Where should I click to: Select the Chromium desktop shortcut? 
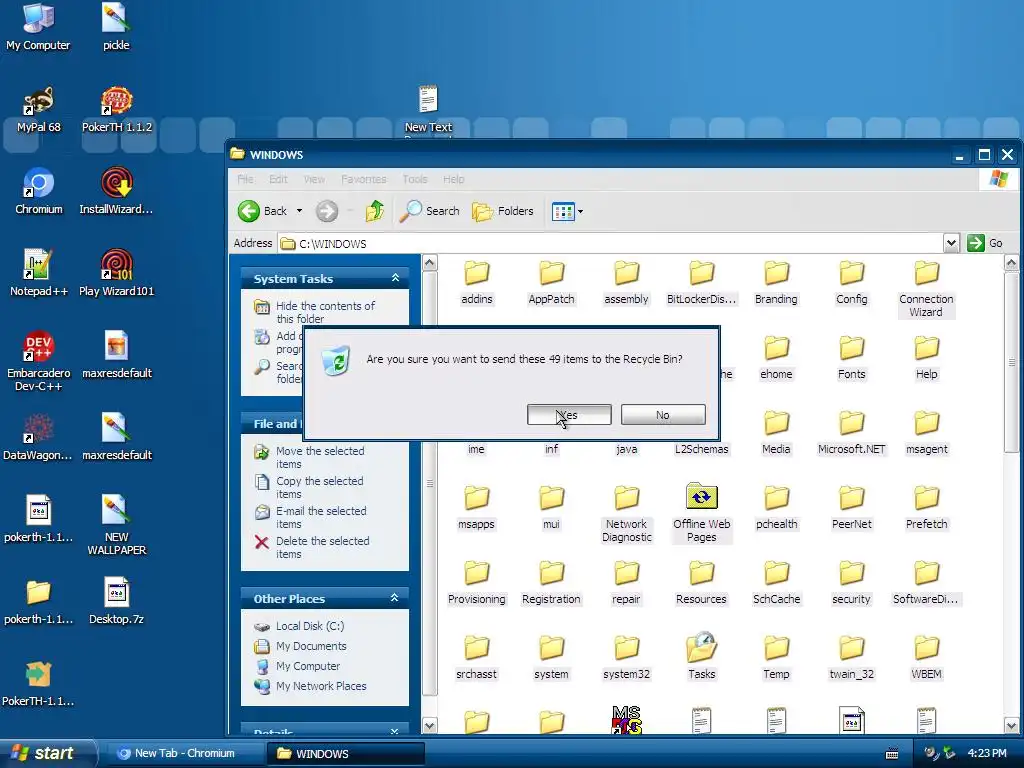coord(39,191)
